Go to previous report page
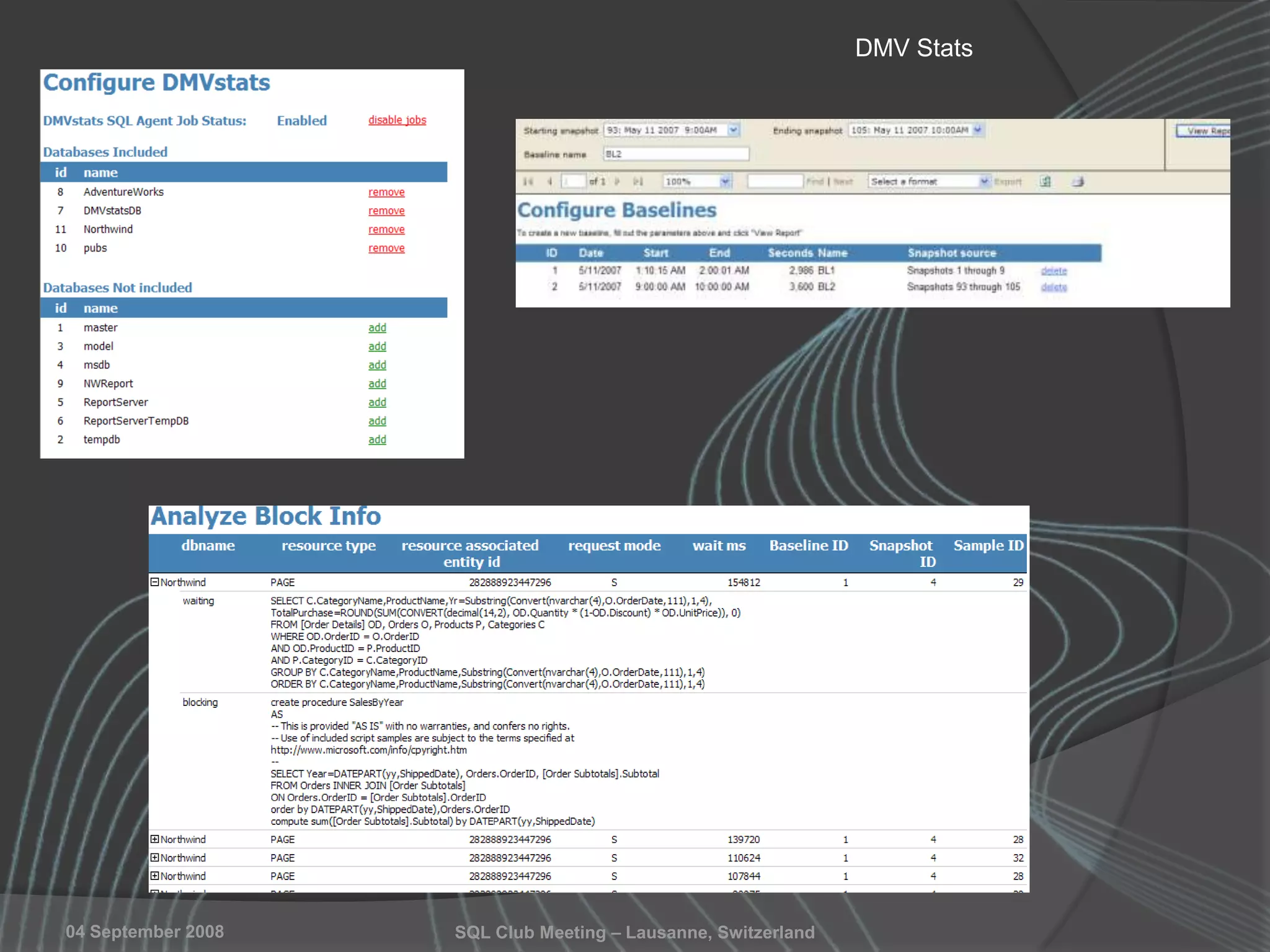The width and height of the screenshot is (1270, 952). 549,182
